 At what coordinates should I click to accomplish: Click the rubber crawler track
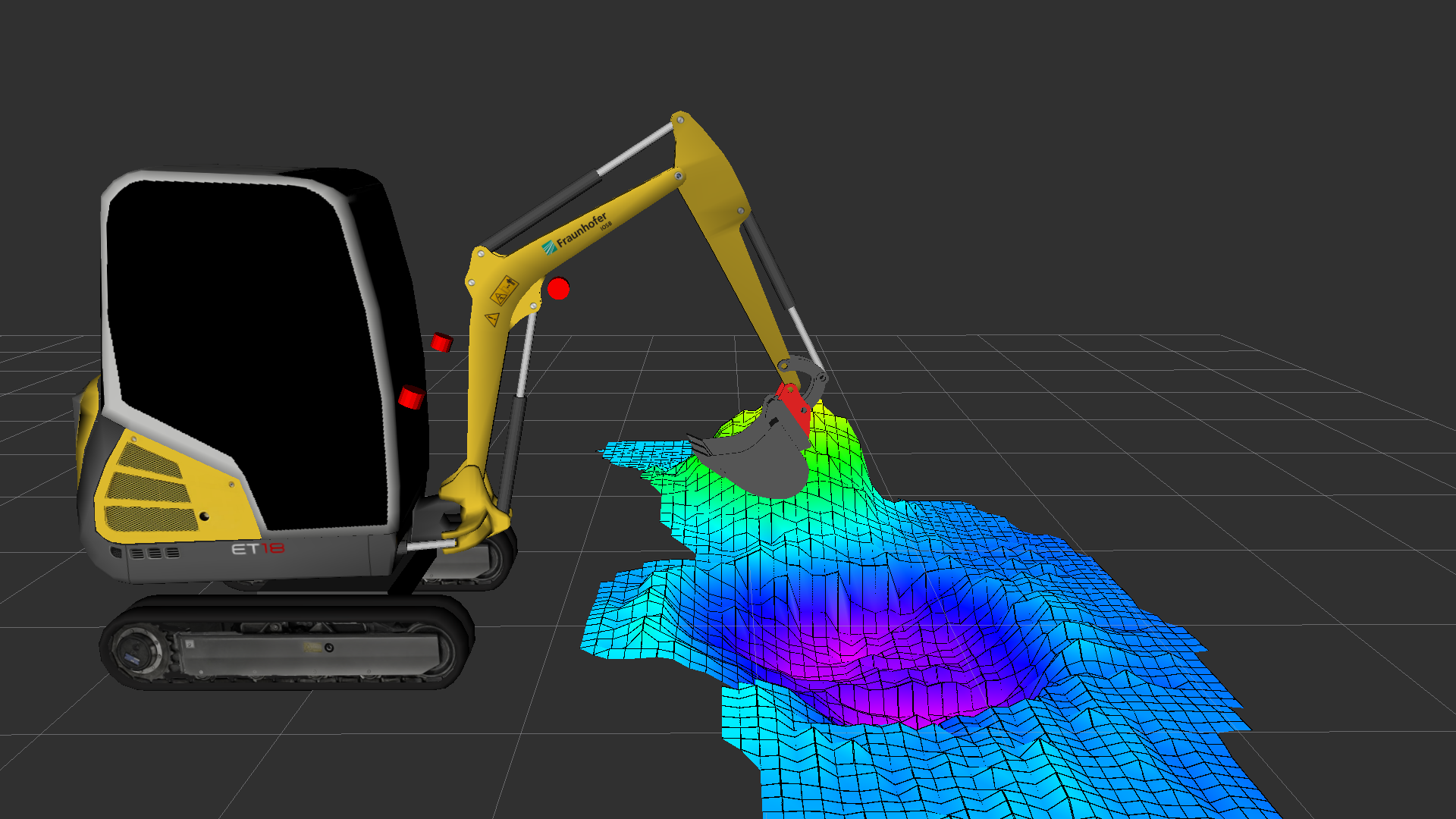288,607
